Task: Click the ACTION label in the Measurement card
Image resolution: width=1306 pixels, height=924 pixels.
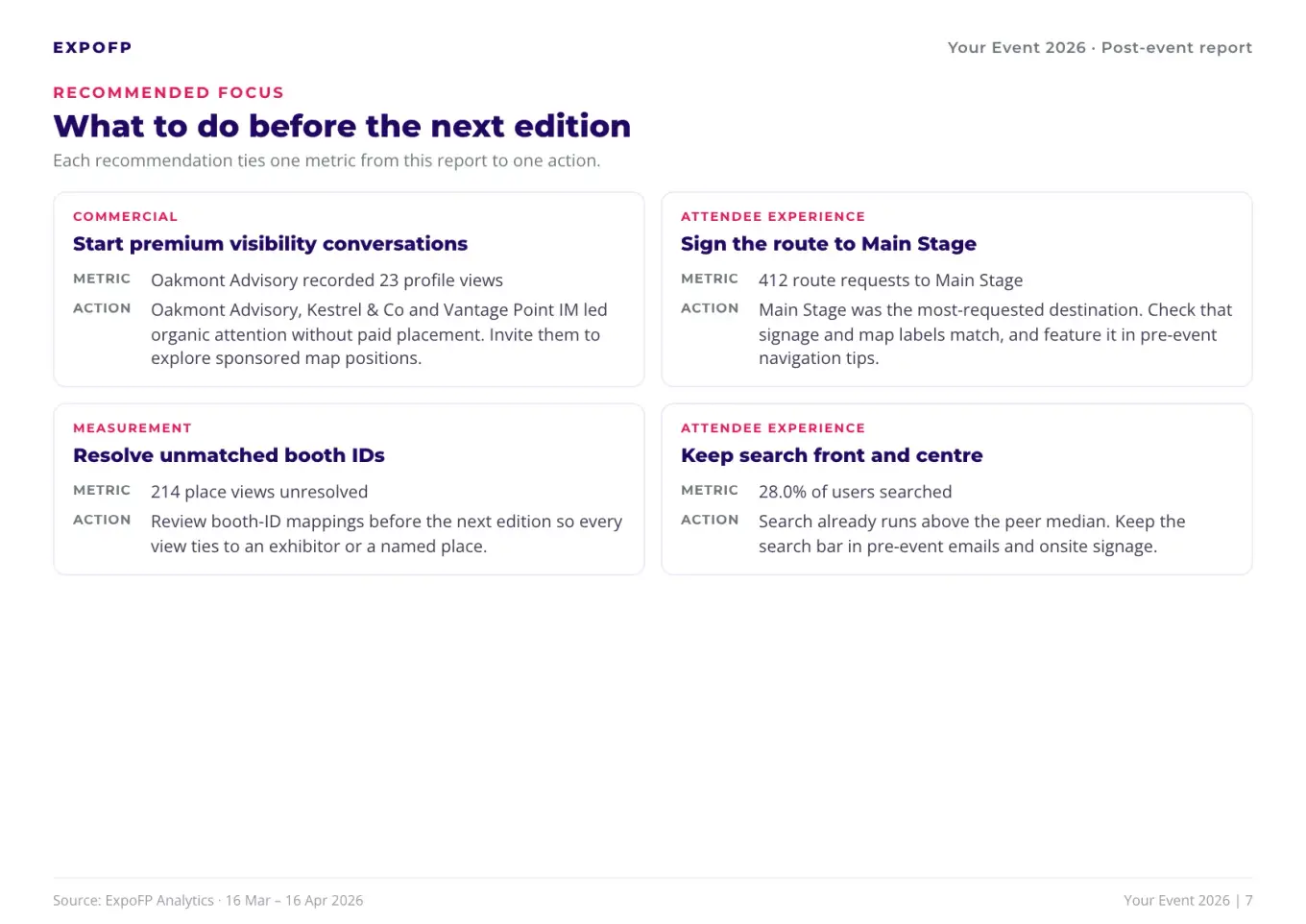Action: (x=102, y=520)
